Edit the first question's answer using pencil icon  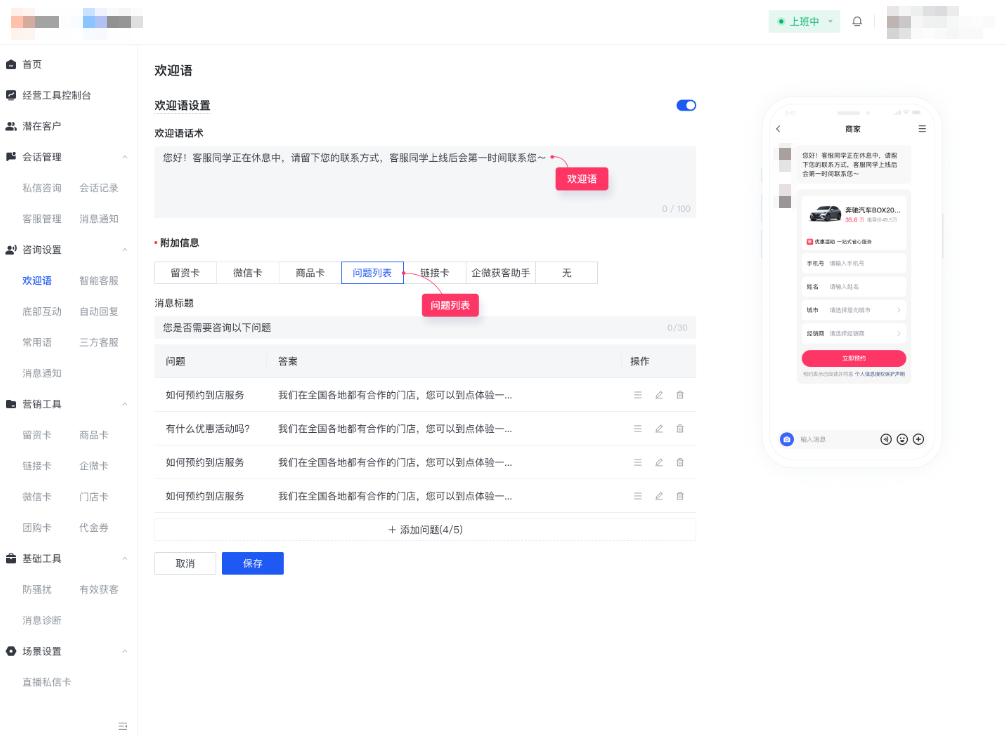pyautogui.click(x=659, y=396)
